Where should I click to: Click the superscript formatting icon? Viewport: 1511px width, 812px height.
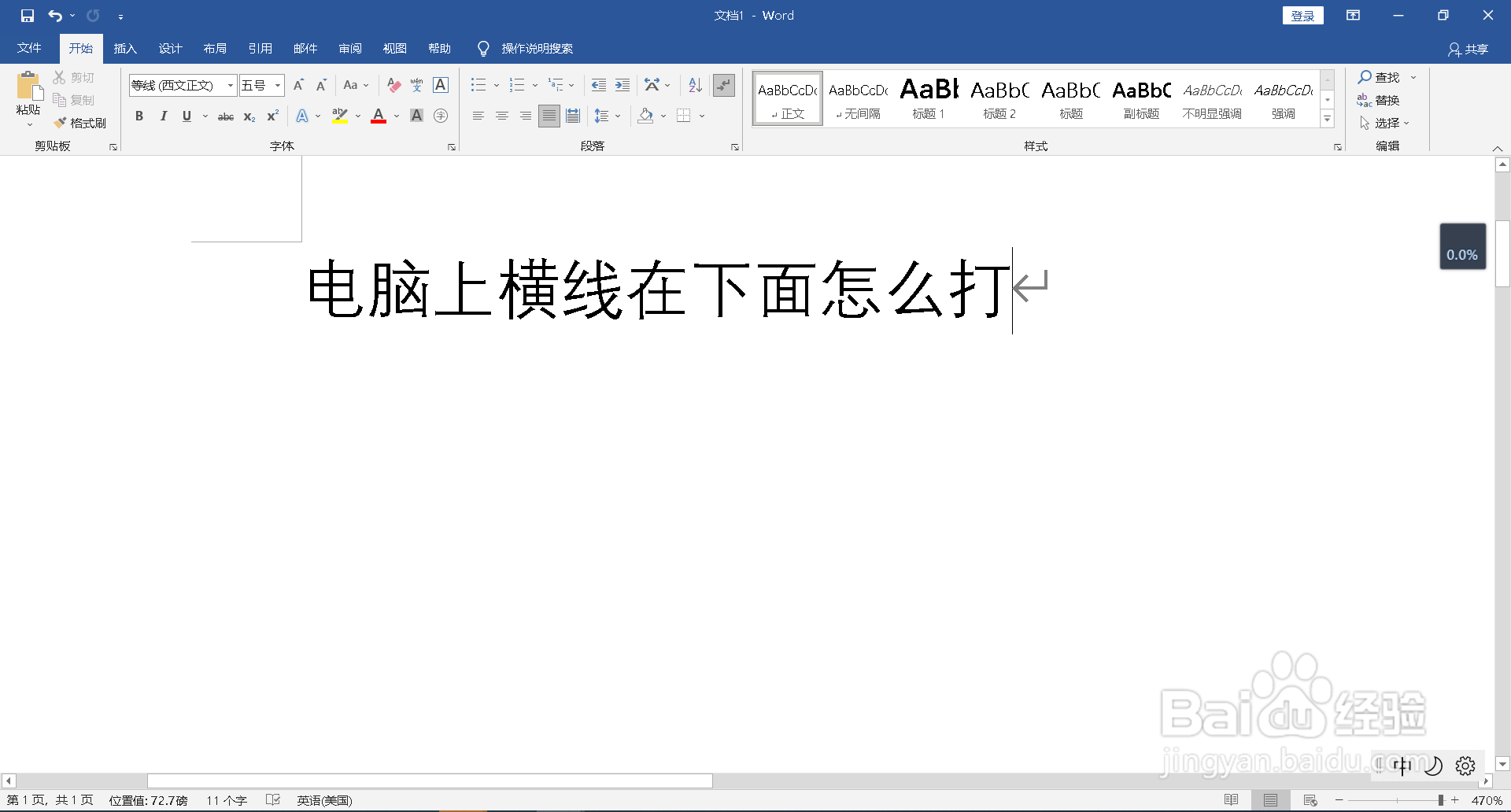(x=272, y=116)
